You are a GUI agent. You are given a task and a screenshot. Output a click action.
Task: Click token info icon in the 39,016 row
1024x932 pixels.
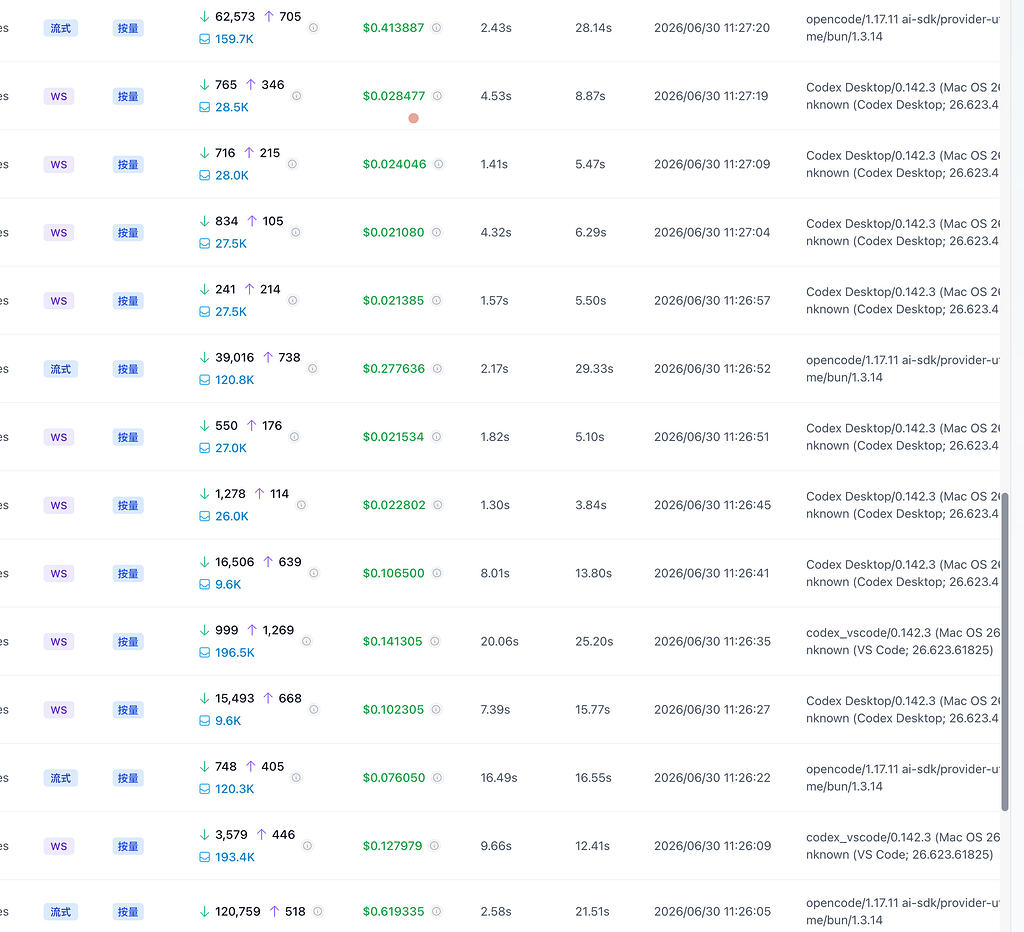[313, 369]
